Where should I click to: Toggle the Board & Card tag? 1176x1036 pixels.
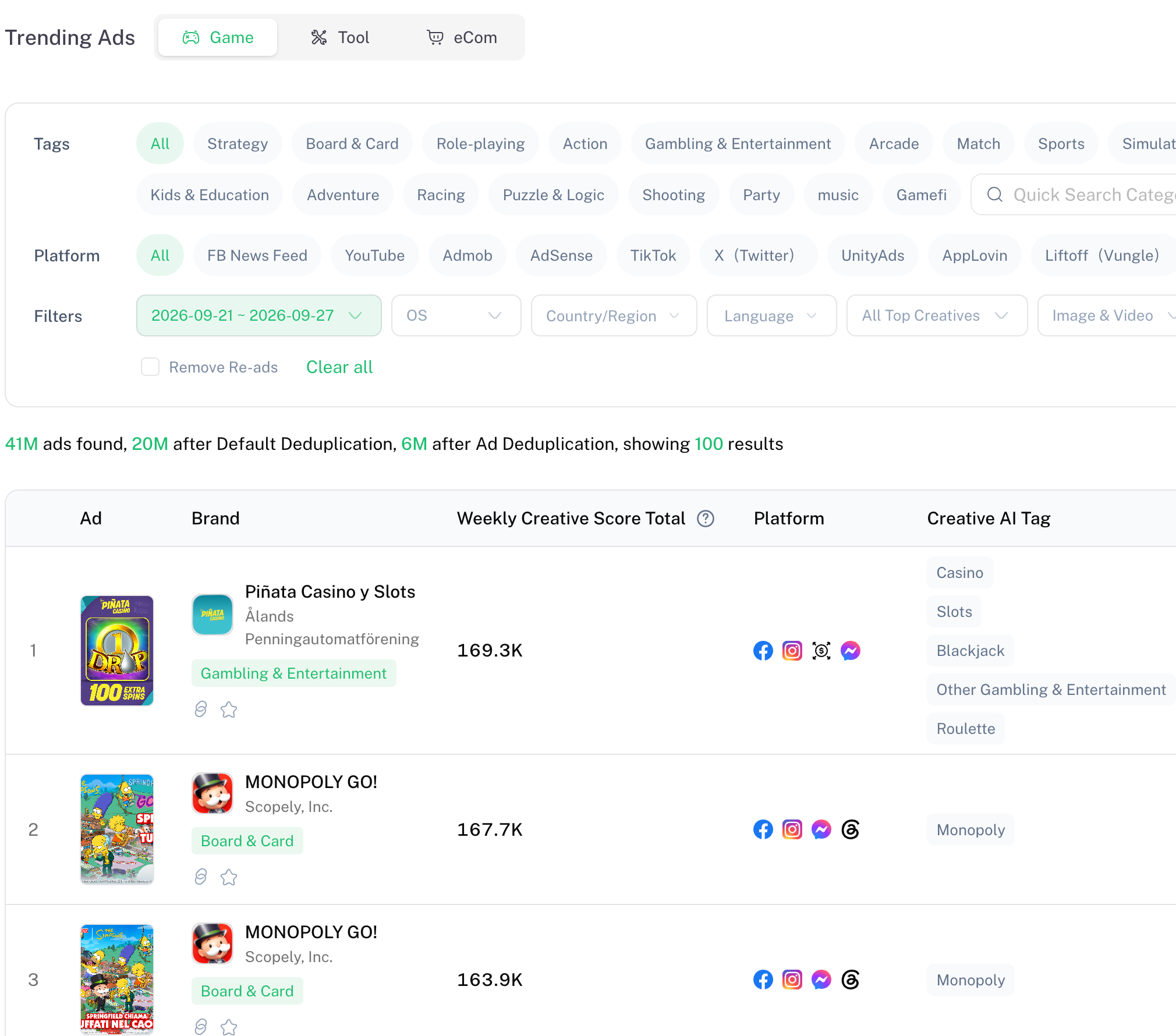(x=352, y=143)
